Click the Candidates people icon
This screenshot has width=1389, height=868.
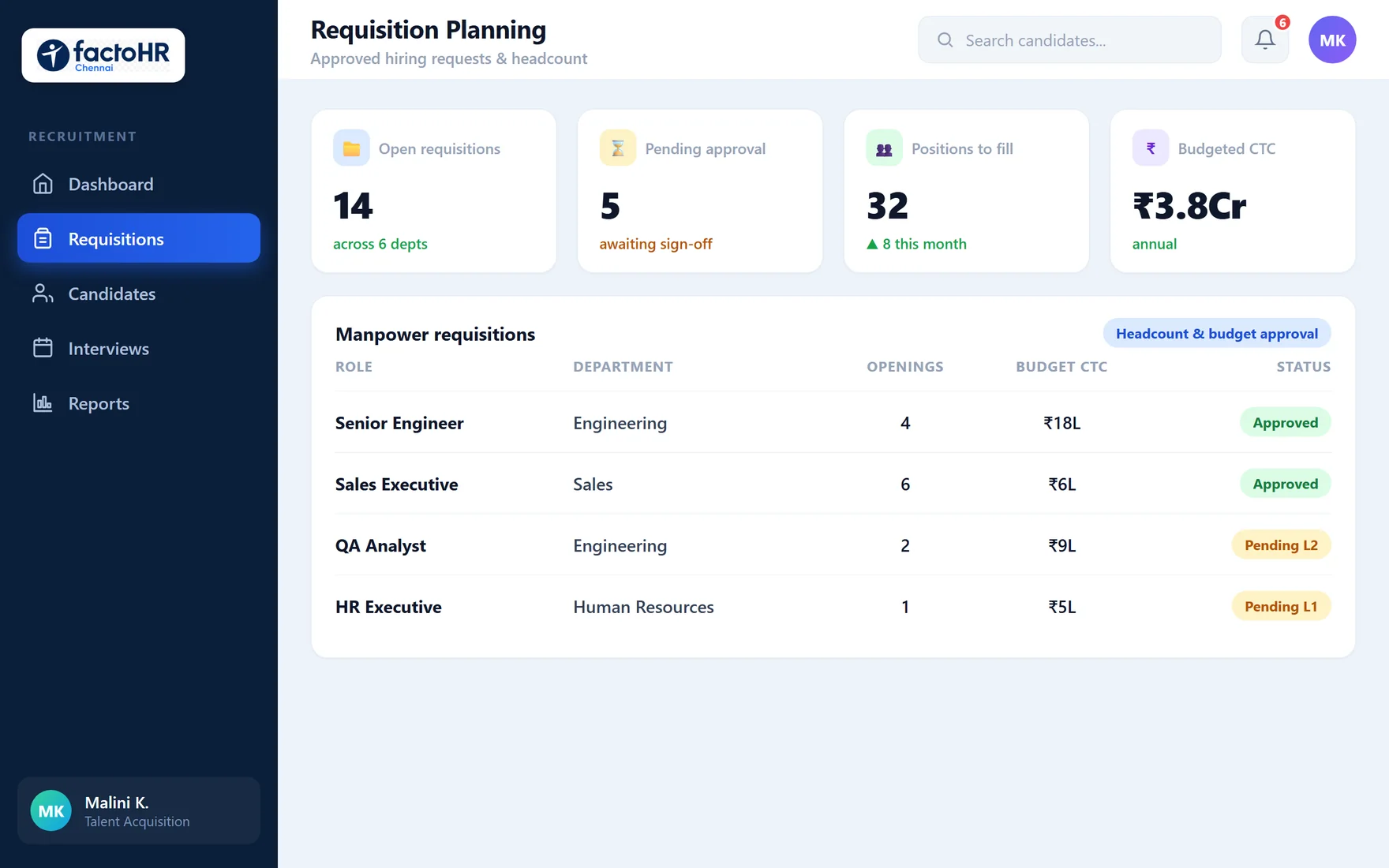(43, 294)
